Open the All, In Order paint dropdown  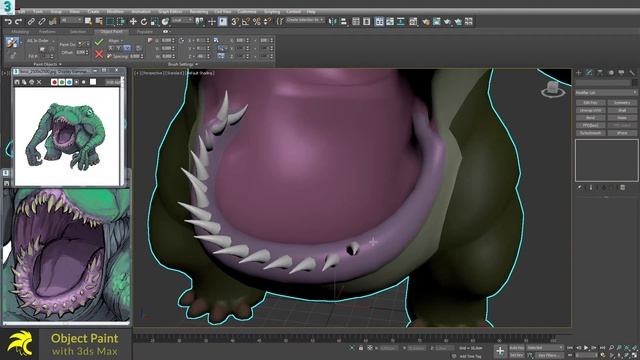[x=40, y=41]
